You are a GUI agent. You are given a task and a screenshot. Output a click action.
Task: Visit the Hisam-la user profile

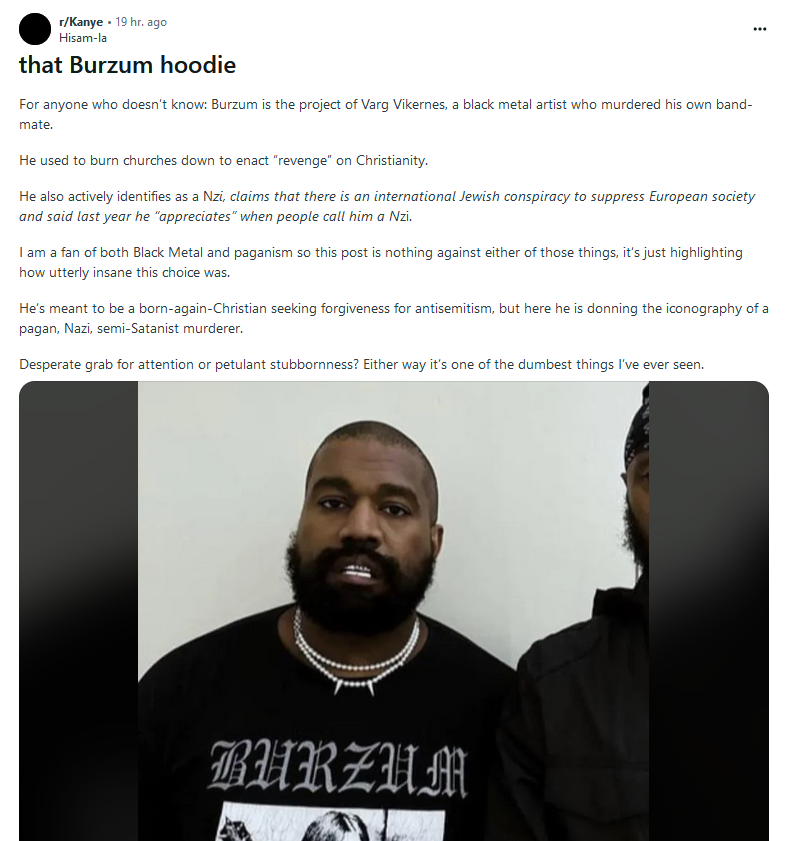pos(83,38)
